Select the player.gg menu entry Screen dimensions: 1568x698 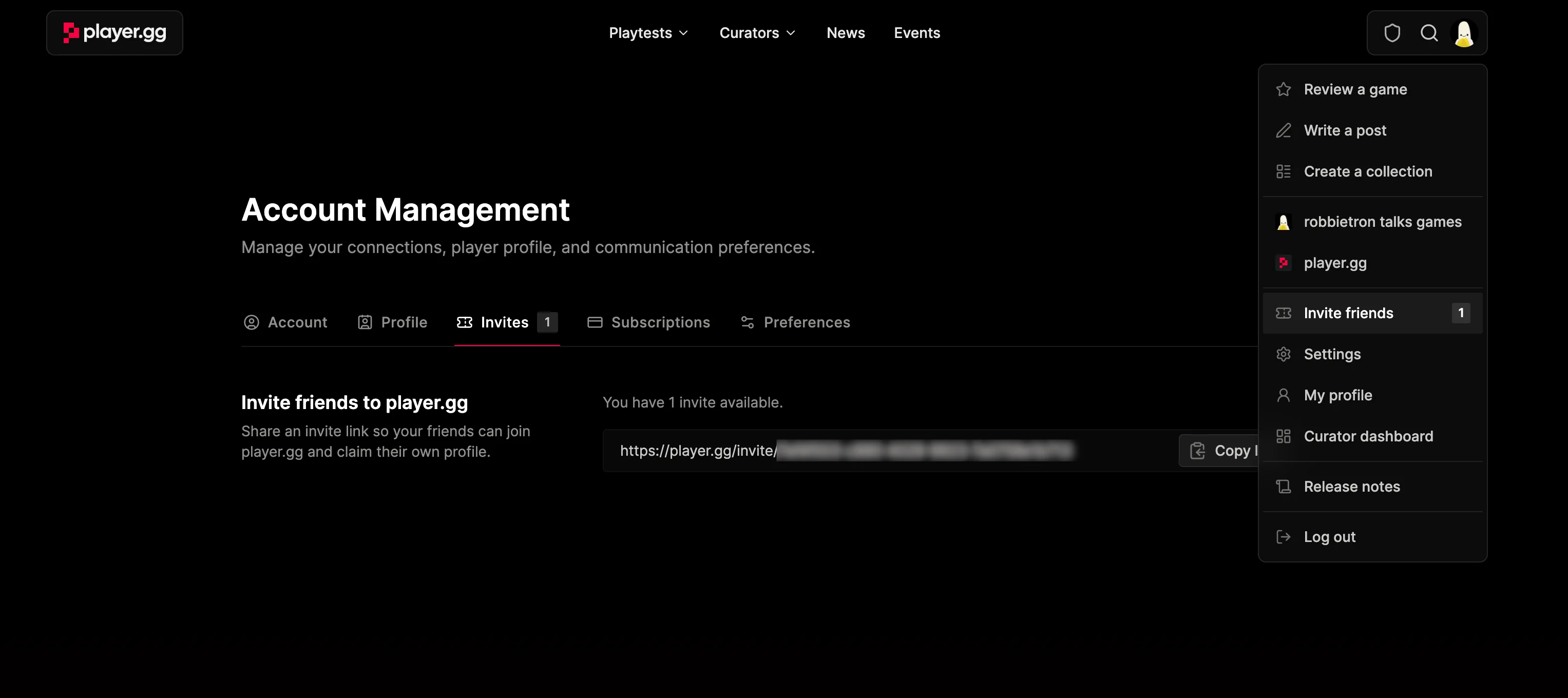[x=1372, y=263]
